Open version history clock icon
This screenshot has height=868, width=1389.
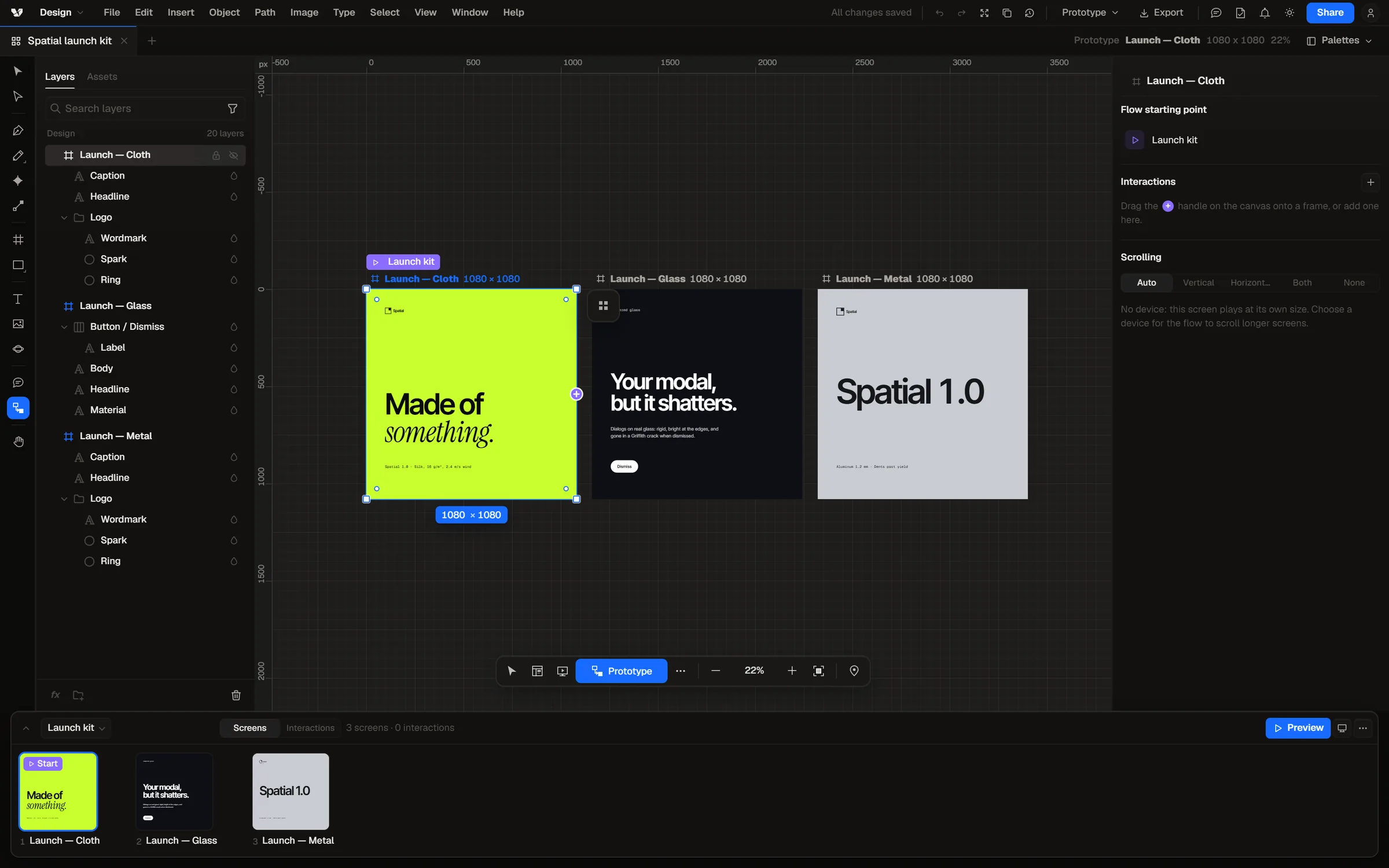pos(1030,13)
